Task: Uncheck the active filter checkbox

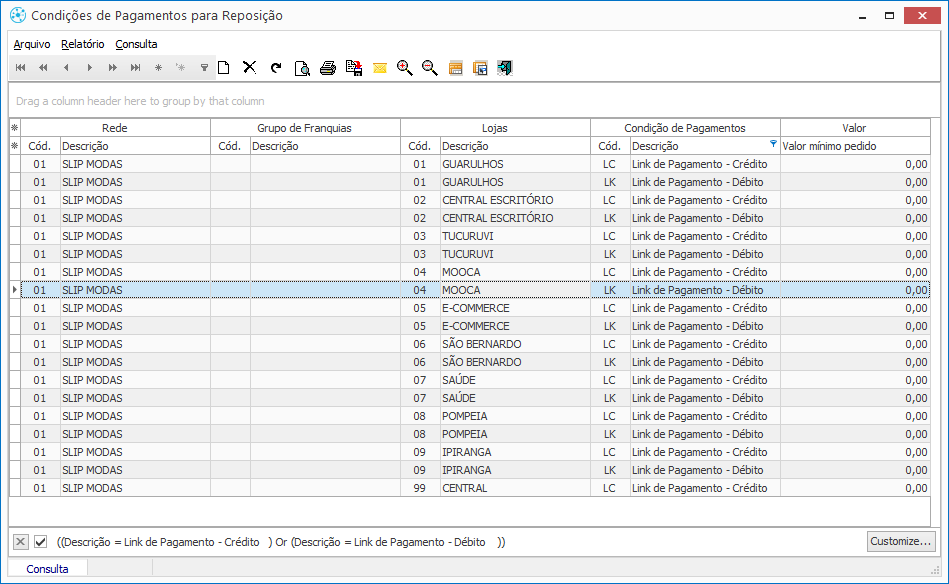Action: pos(41,542)
